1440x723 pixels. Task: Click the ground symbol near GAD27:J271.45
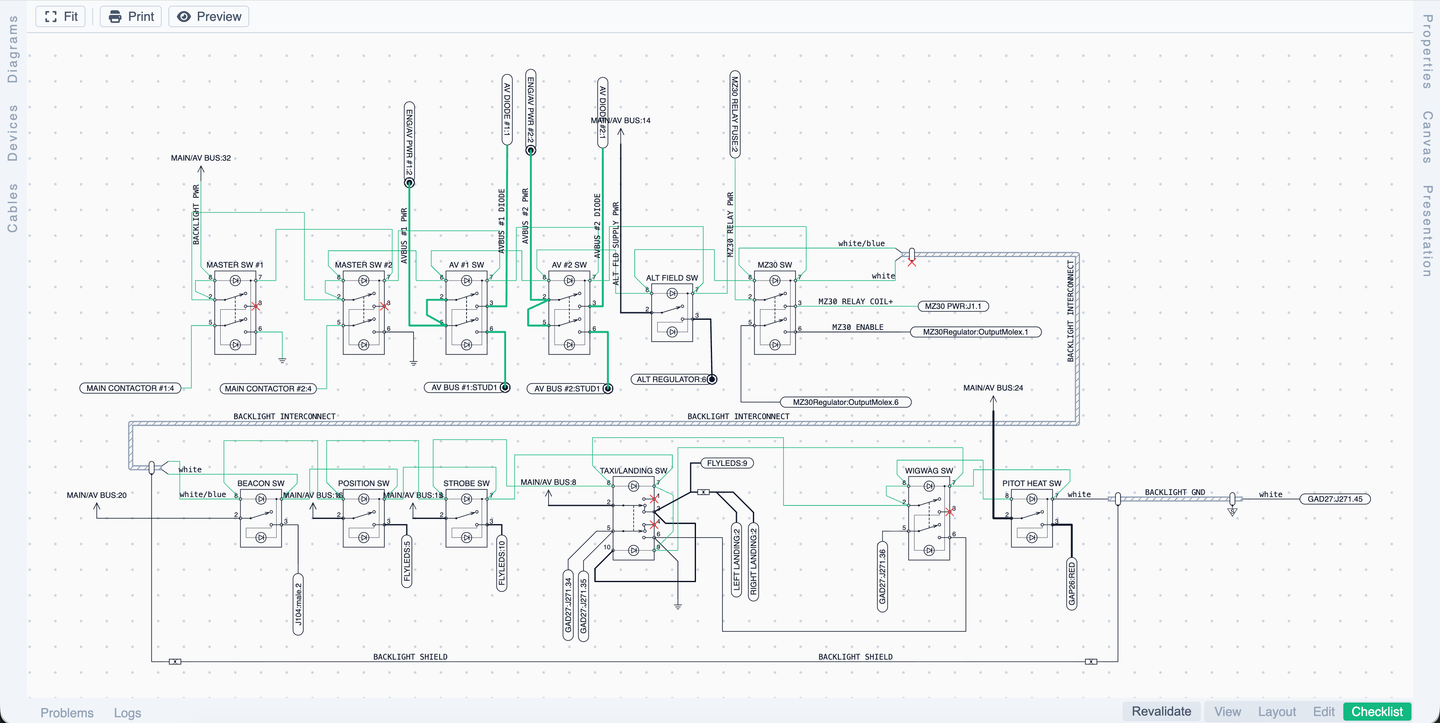[x=1232, y=511]
